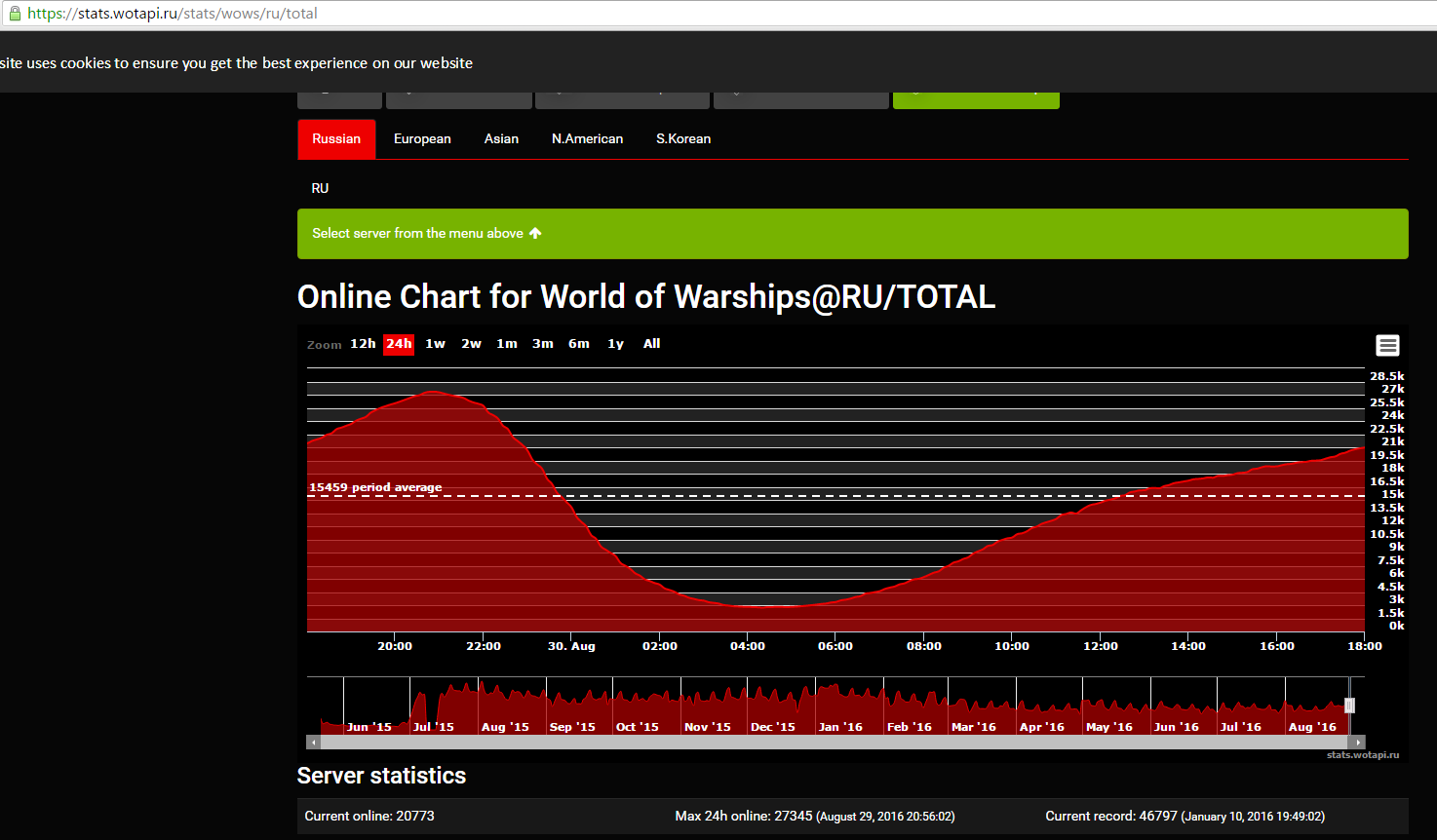Click the secure padlock icon in address bar
Image resolution: width=1437 pixels, height=840 pixels.
[14, 14]
